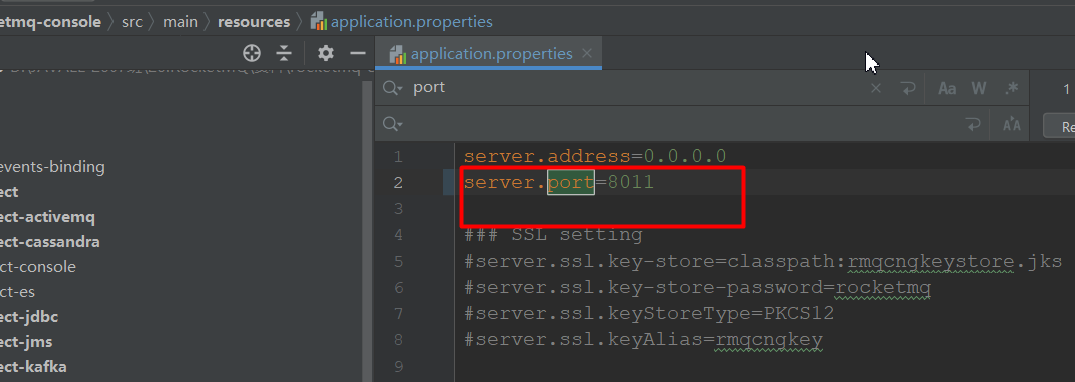Viewport: 1075px width, 382px height.
Task: Hide the project tool window
Action: 358,53
